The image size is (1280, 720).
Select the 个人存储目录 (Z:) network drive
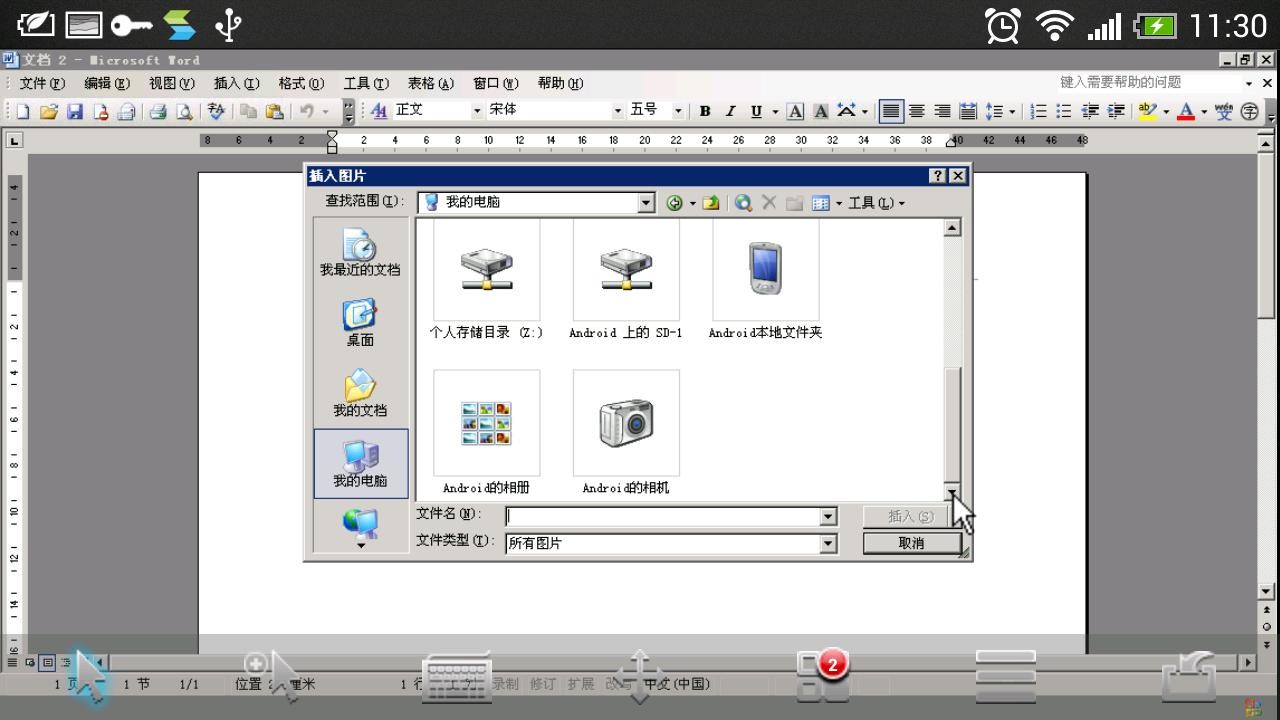click(486, 270)
